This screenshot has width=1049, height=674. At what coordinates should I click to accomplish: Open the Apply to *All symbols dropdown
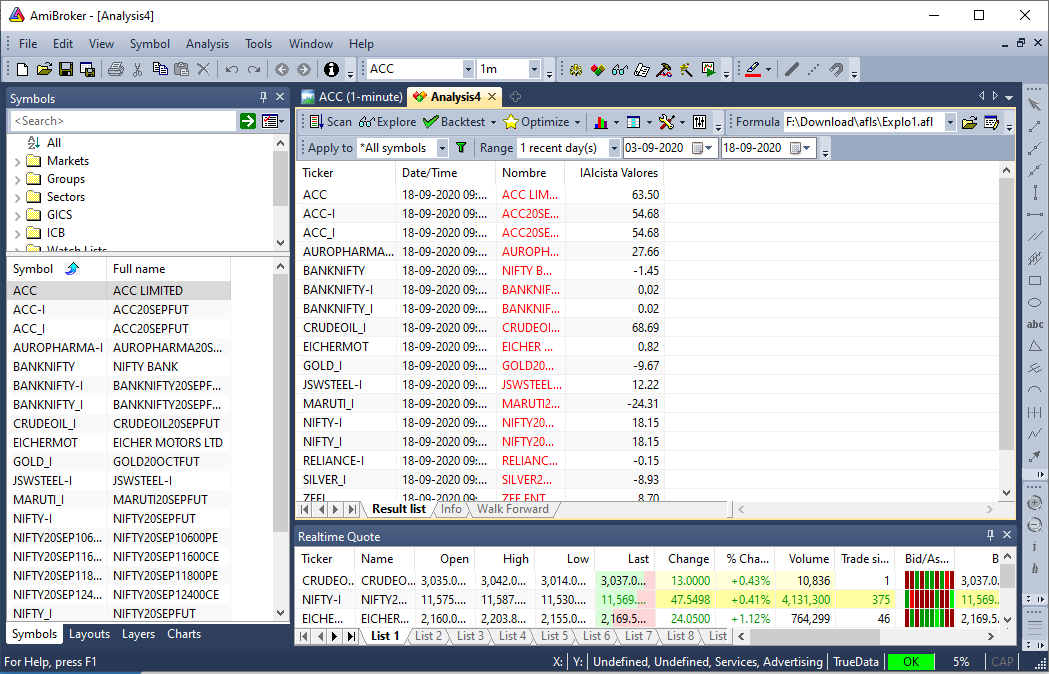(x=442, y=148)
